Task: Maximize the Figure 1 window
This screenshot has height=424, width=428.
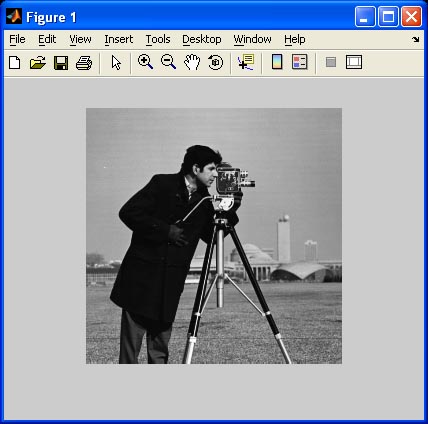Action: click(x=388, y=16)
